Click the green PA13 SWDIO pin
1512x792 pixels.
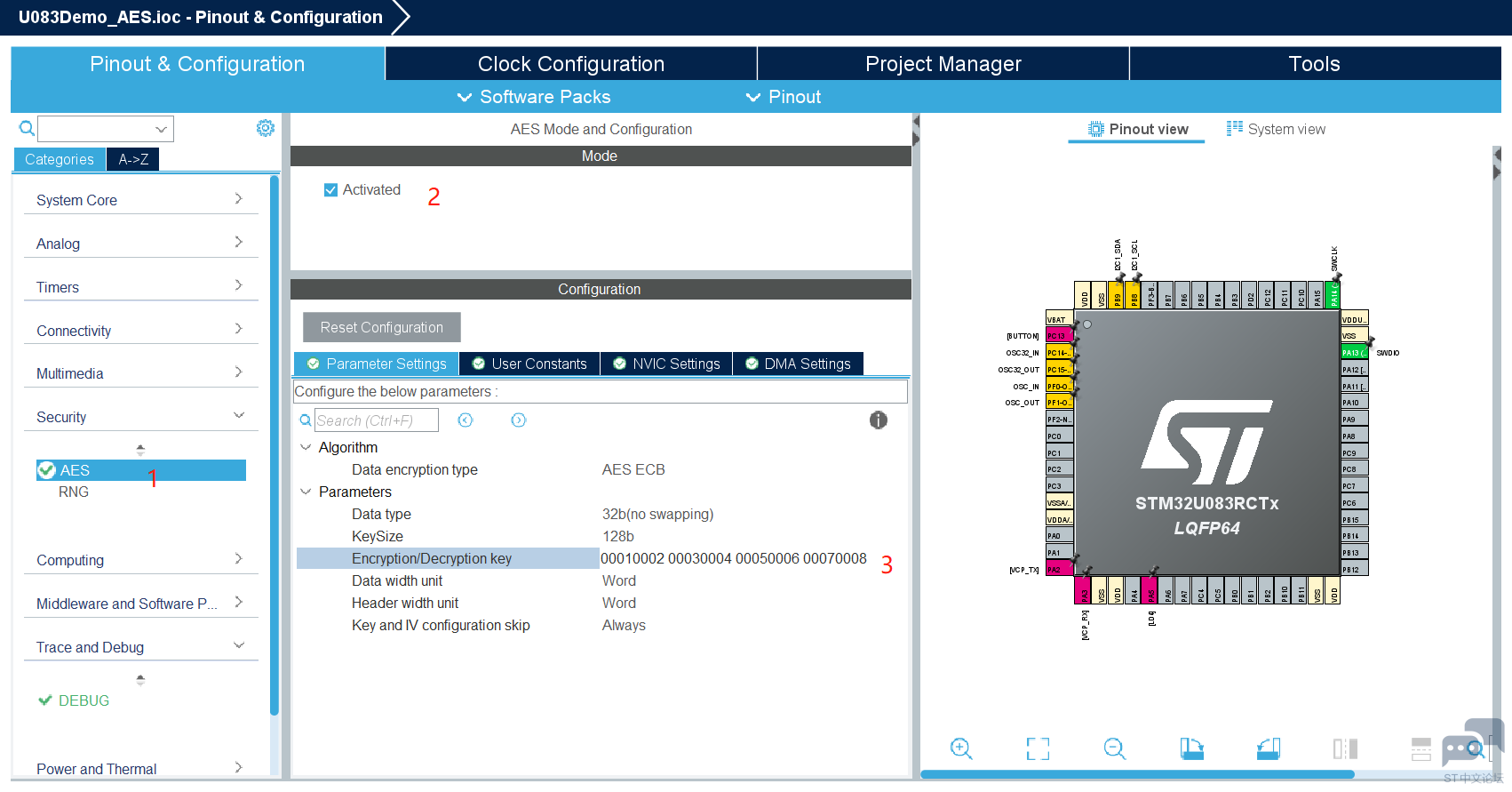tap(1355, 353)
